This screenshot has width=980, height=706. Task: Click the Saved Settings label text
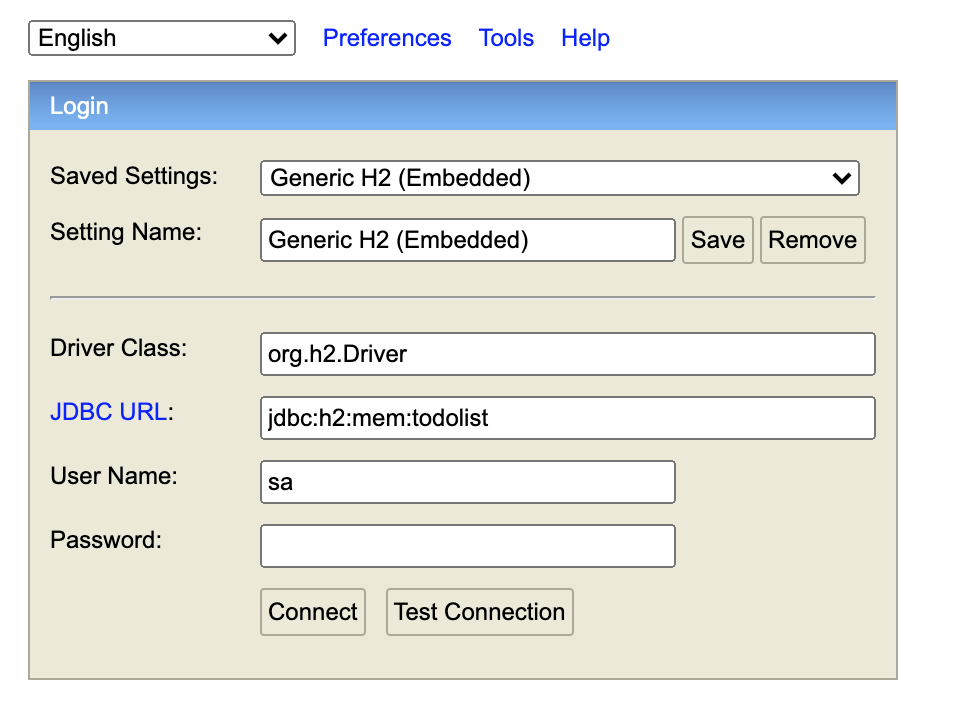coord(134,177)
